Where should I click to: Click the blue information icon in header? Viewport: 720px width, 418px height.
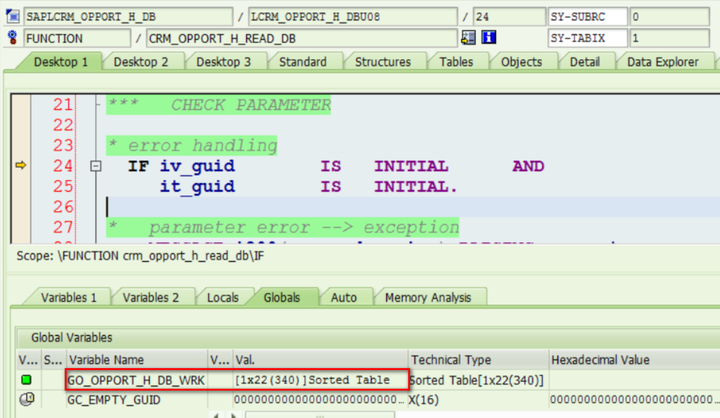tap(489, 38)
